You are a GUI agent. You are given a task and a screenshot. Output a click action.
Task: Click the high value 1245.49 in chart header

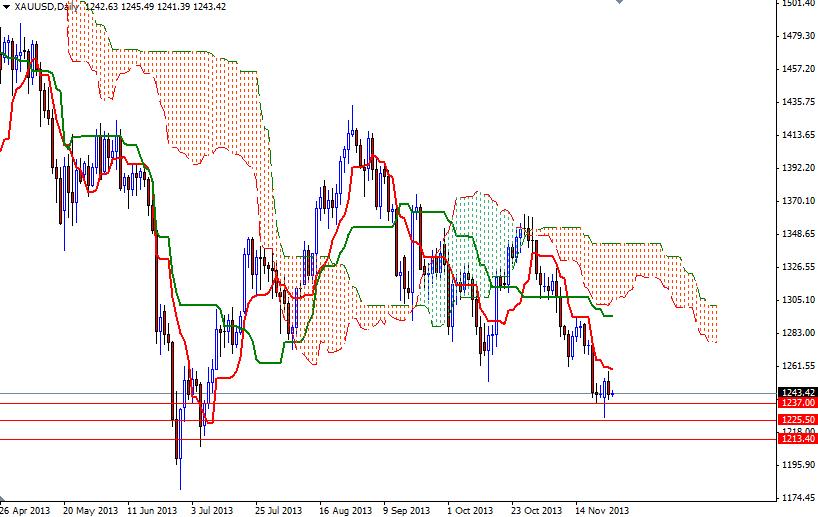(x=137, y=7)
